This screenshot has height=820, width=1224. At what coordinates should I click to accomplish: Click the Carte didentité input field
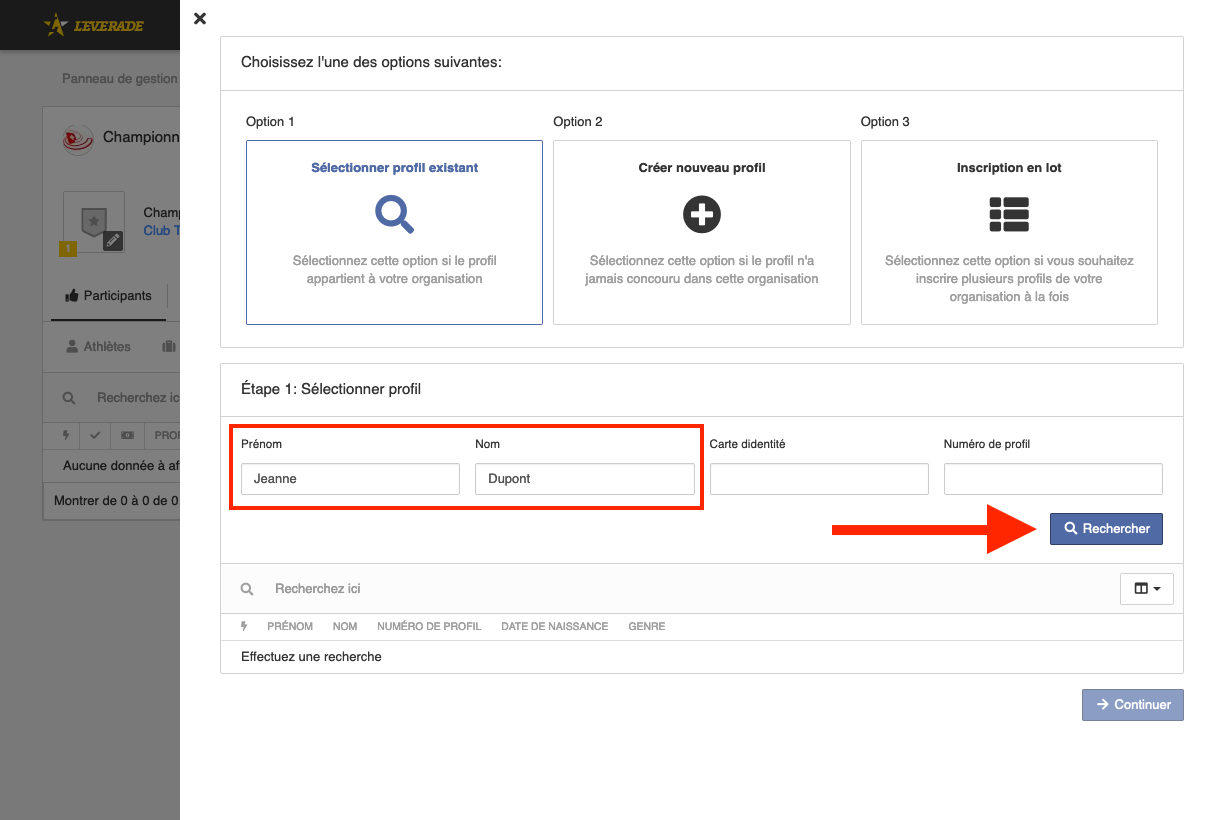(819, 479)
